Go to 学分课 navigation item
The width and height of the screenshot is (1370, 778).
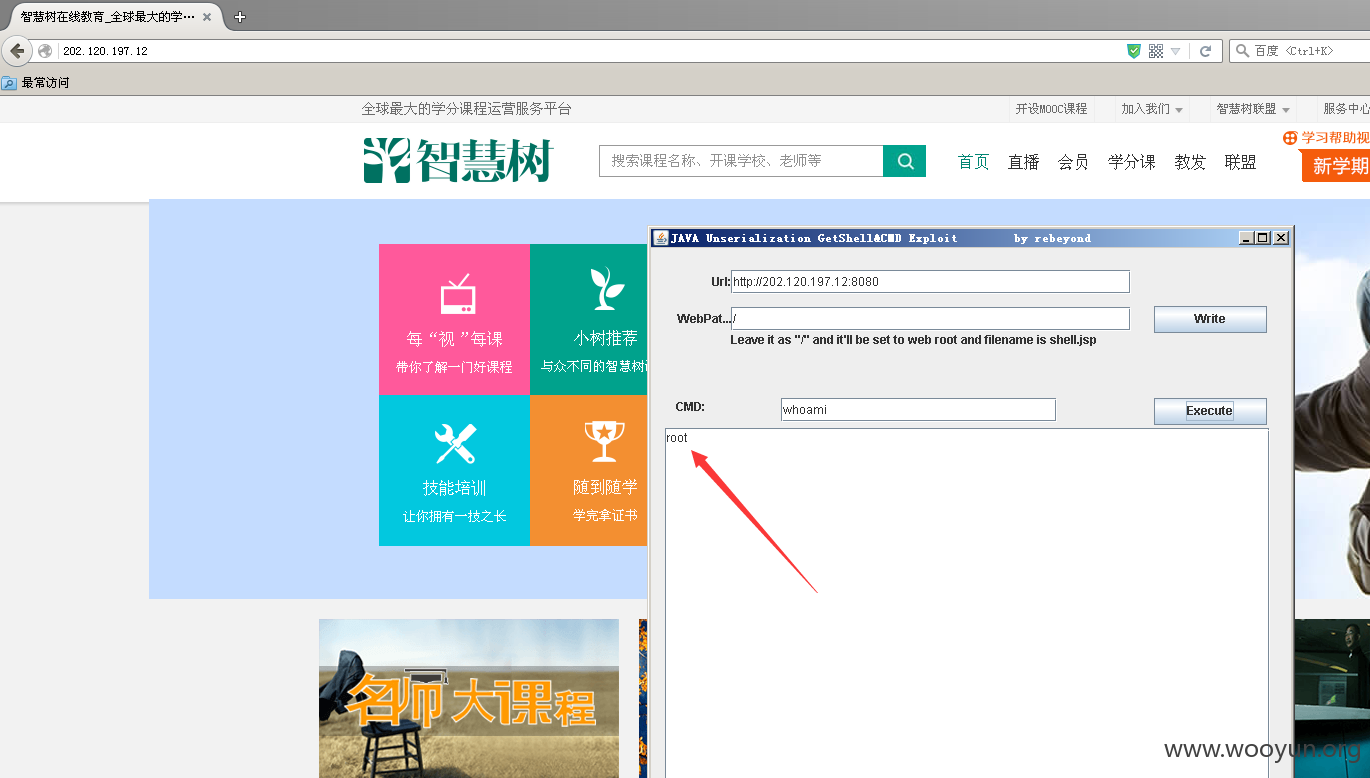[1132, 162]
